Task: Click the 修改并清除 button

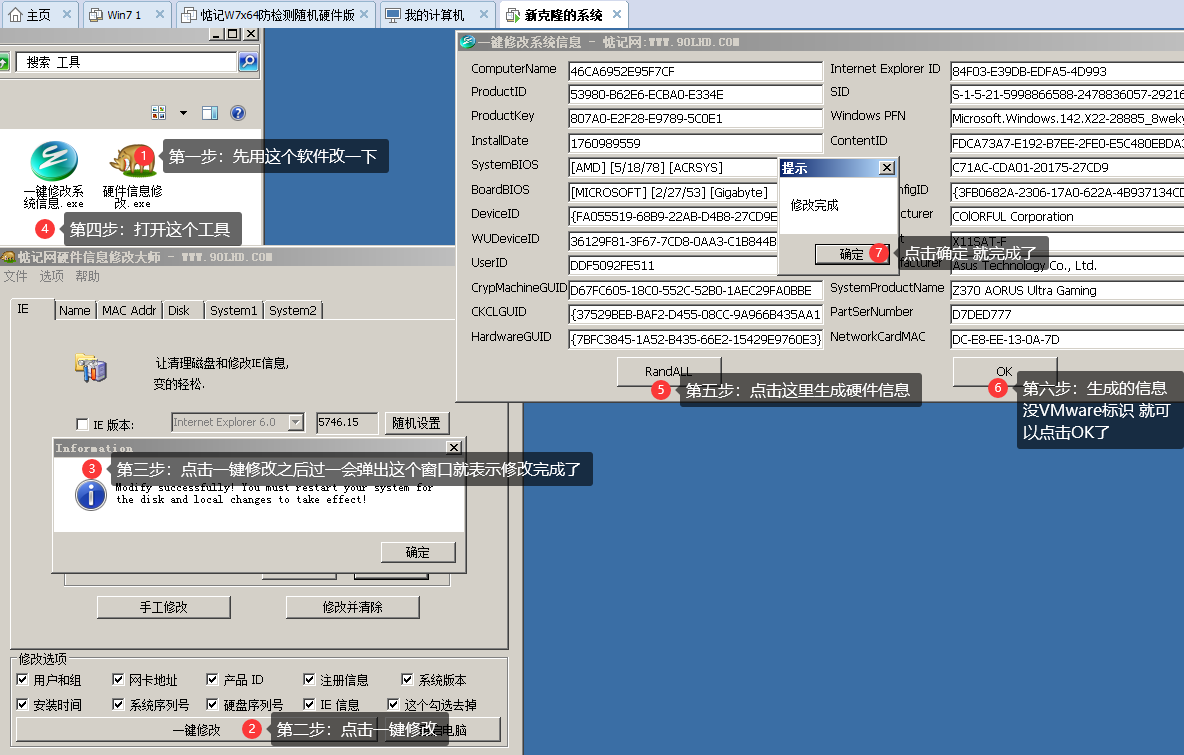Action: [x=352, y=607]
